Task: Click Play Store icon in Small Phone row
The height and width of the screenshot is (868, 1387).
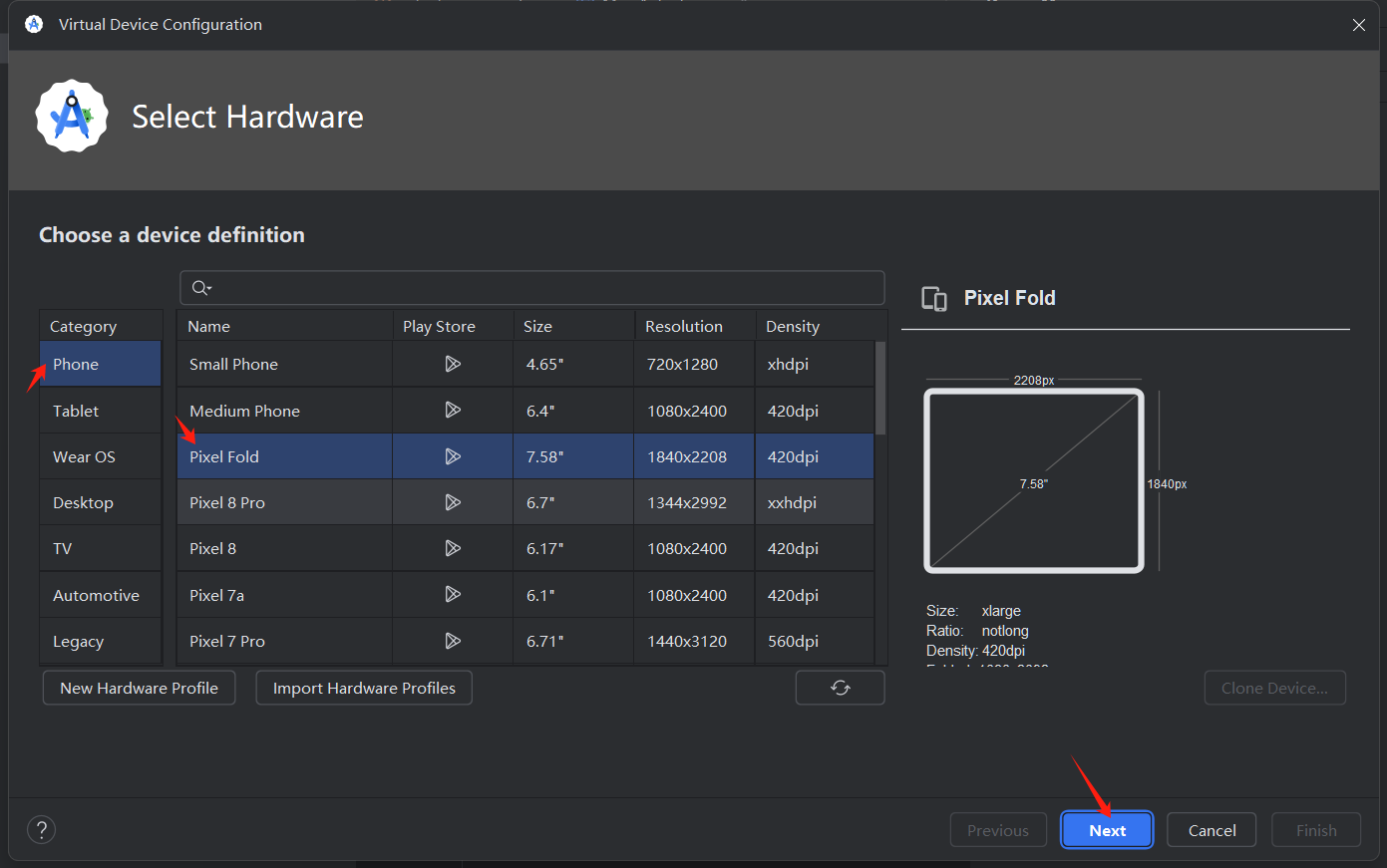Action: [x=453, y=364]
